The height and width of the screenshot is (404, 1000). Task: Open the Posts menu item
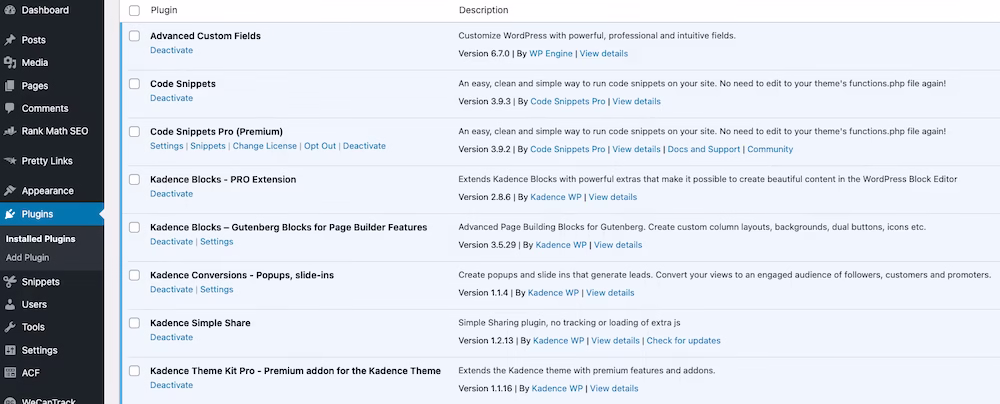(x=33, y=40)
